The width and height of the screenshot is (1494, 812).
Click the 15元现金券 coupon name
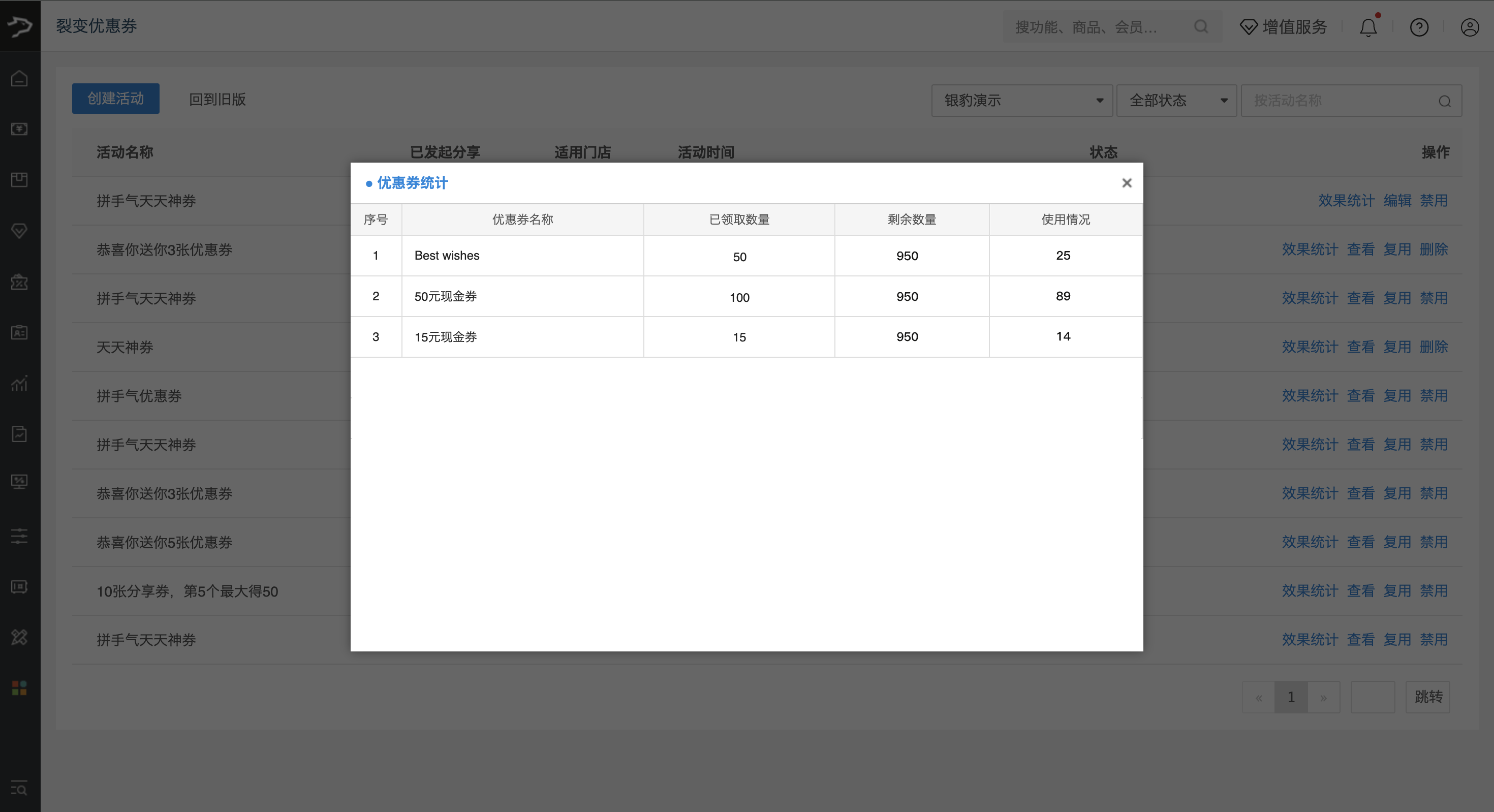tap(446, 337)
